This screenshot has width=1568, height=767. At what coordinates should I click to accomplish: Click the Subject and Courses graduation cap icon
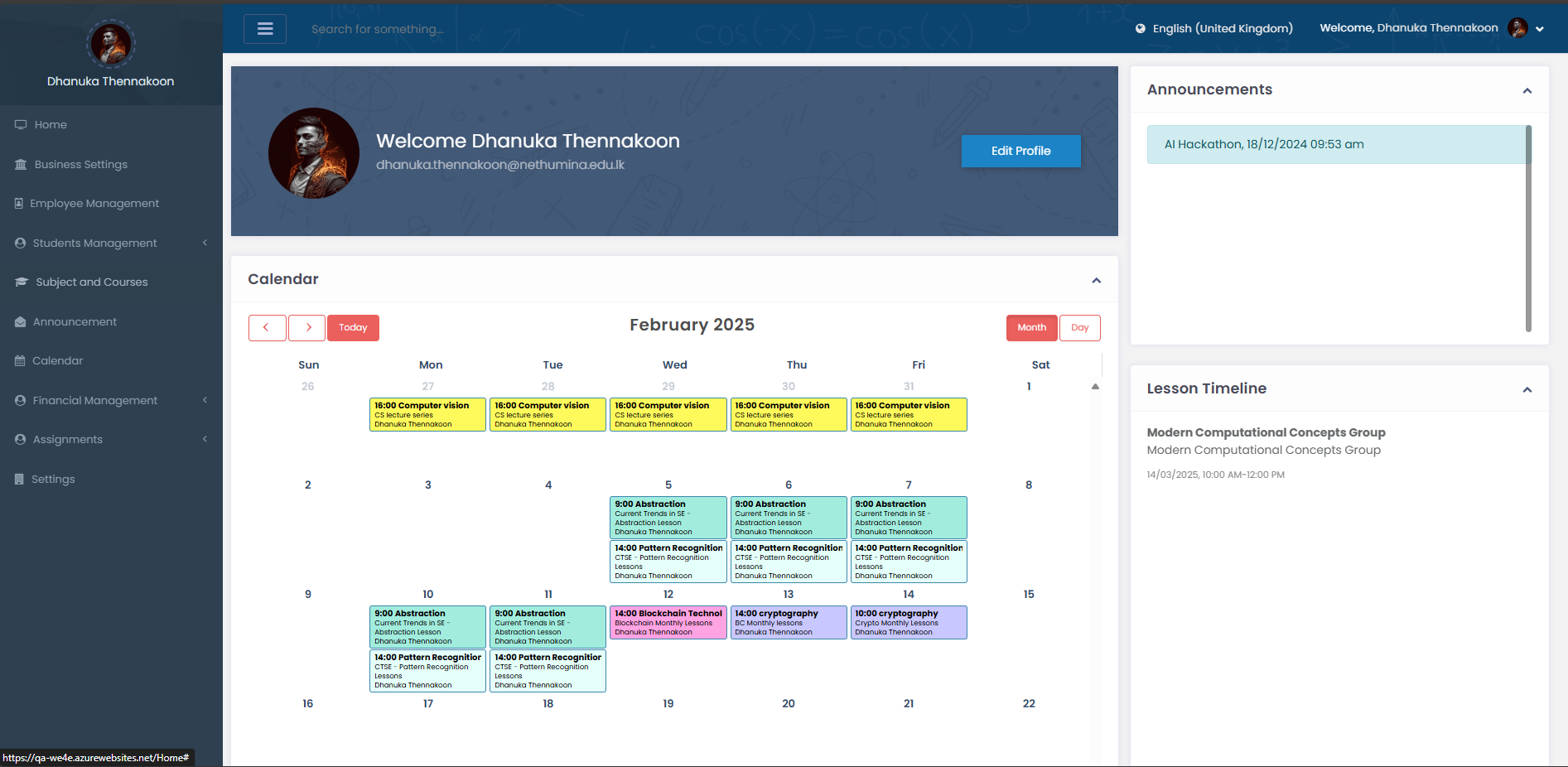22,282
